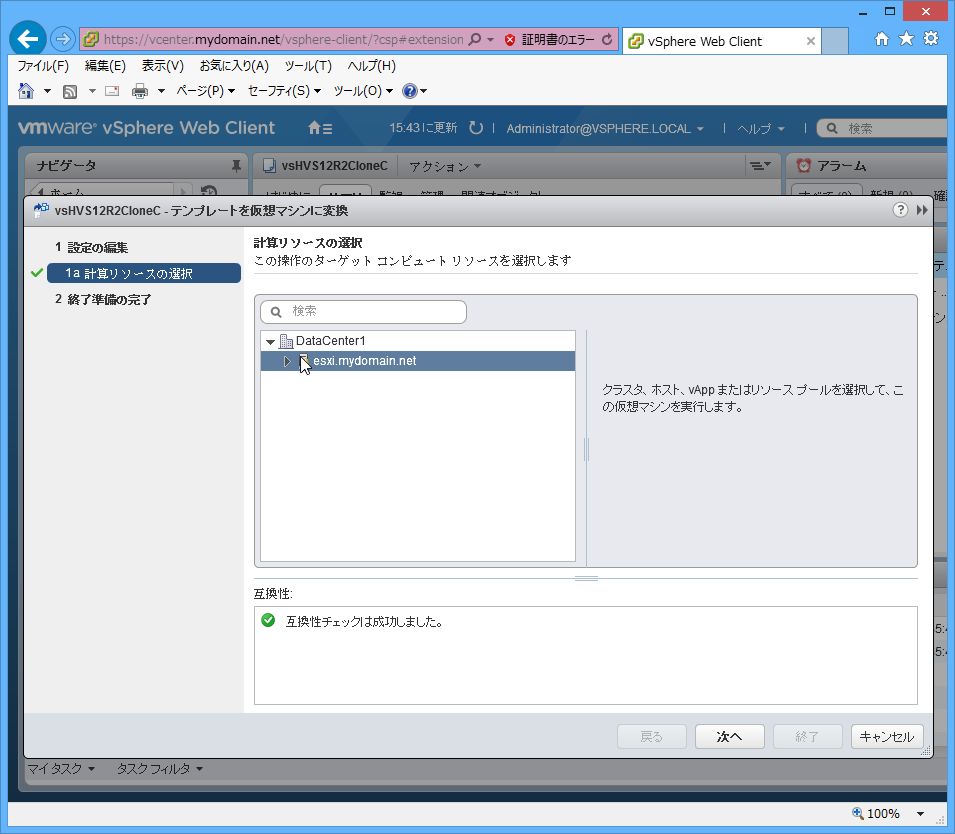955x834 pixels.
Task: Open the ファイル(F) menu
Action: pyautogui.click(x=43, y=66)
